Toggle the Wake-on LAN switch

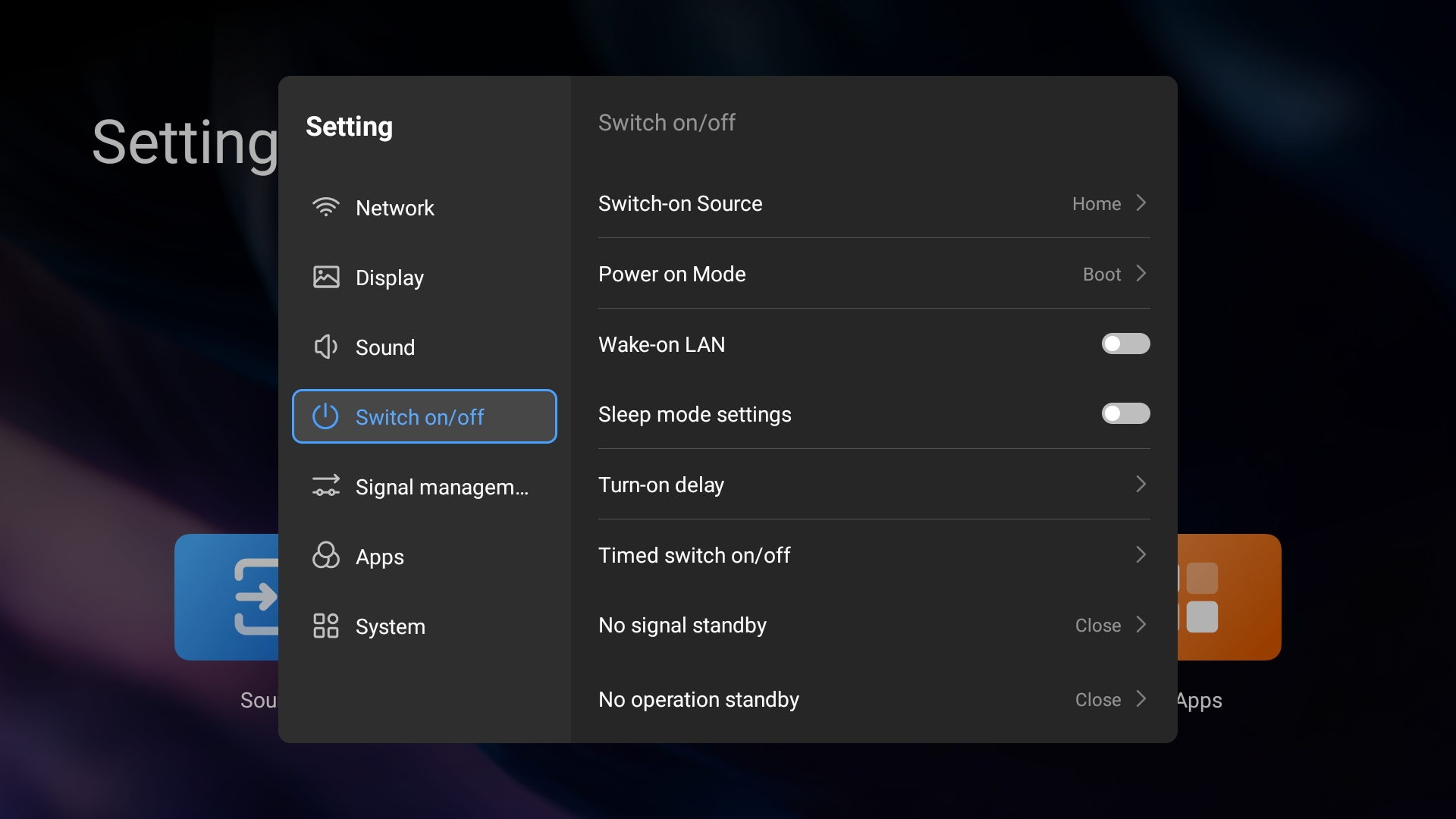[1125, 344]
